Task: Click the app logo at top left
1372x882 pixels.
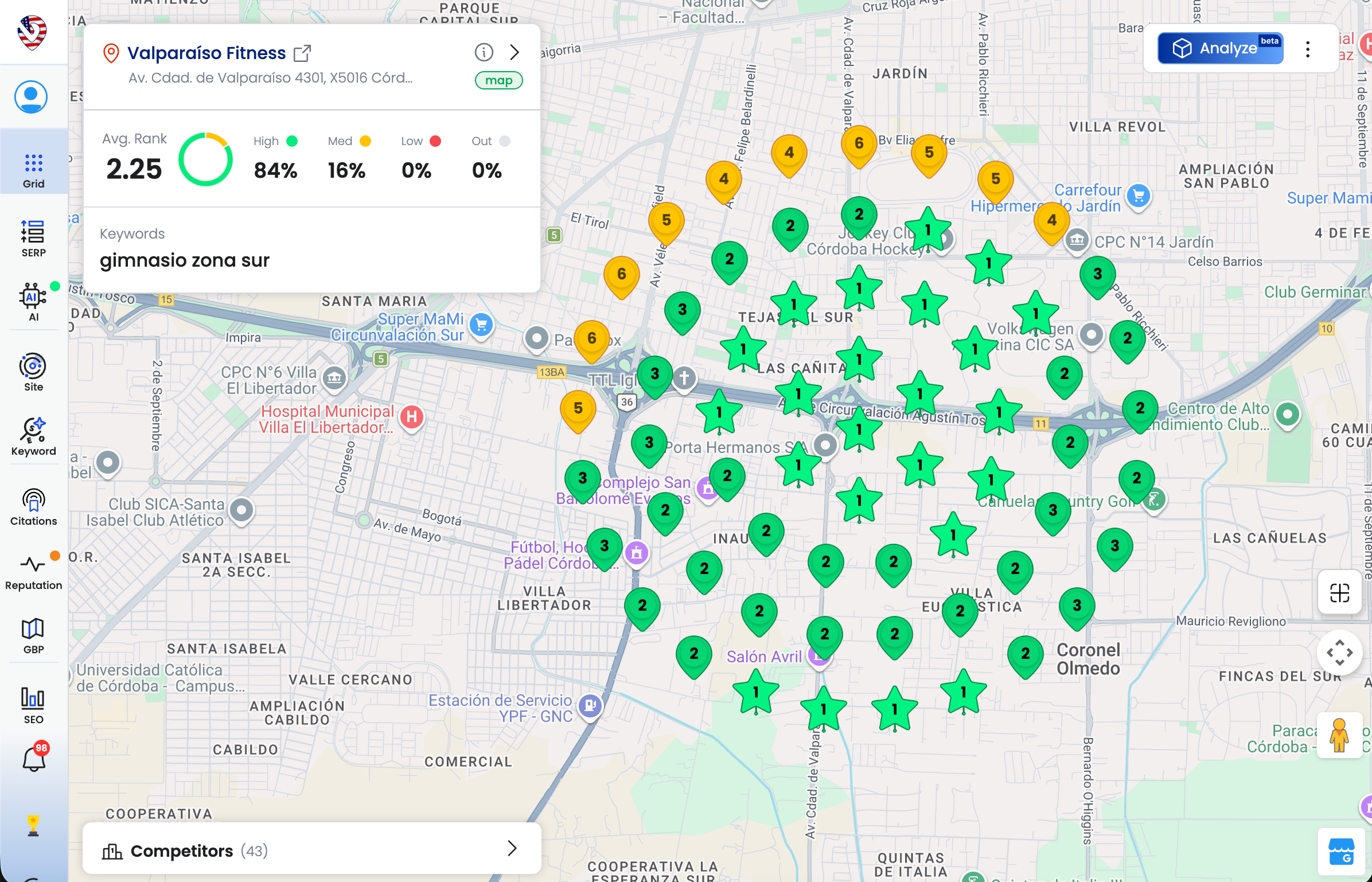Action: [32, 32]
